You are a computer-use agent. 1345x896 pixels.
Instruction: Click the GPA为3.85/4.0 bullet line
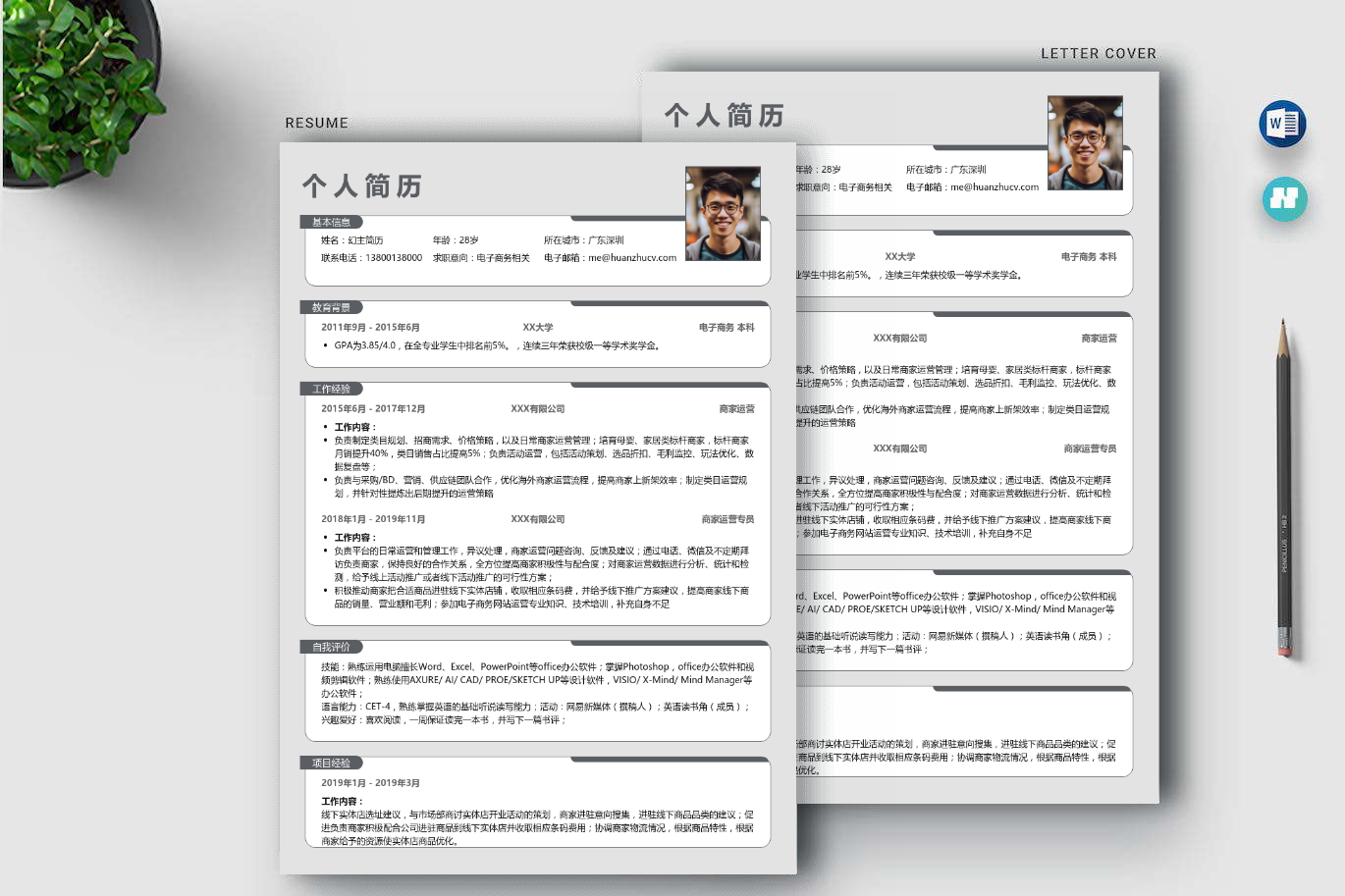[497, 345]
